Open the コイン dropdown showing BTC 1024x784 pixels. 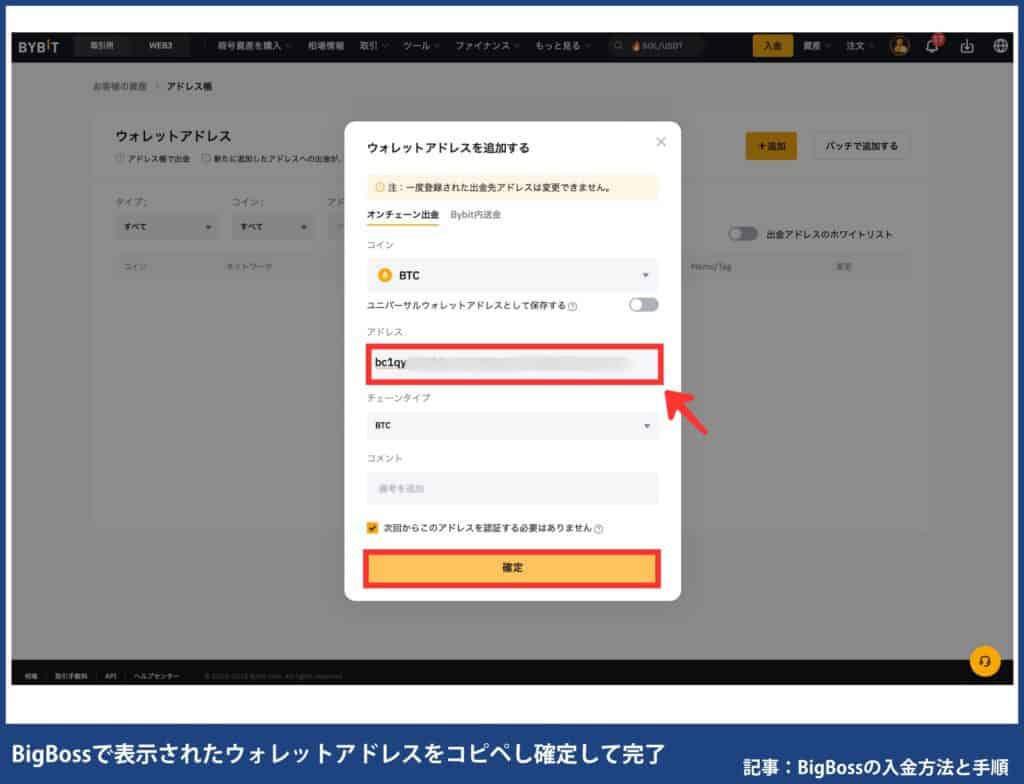(x=512, y=274)
